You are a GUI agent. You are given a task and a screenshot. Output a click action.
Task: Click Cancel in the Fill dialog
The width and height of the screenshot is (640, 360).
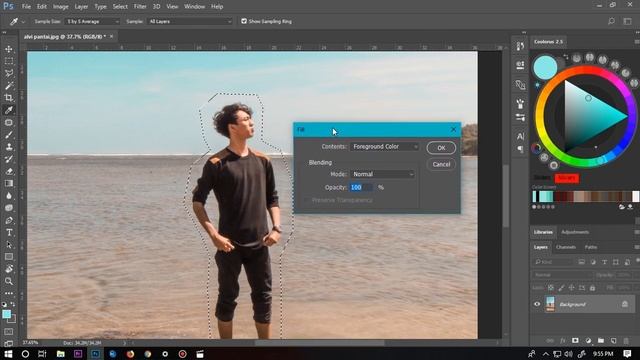point(441,164)
